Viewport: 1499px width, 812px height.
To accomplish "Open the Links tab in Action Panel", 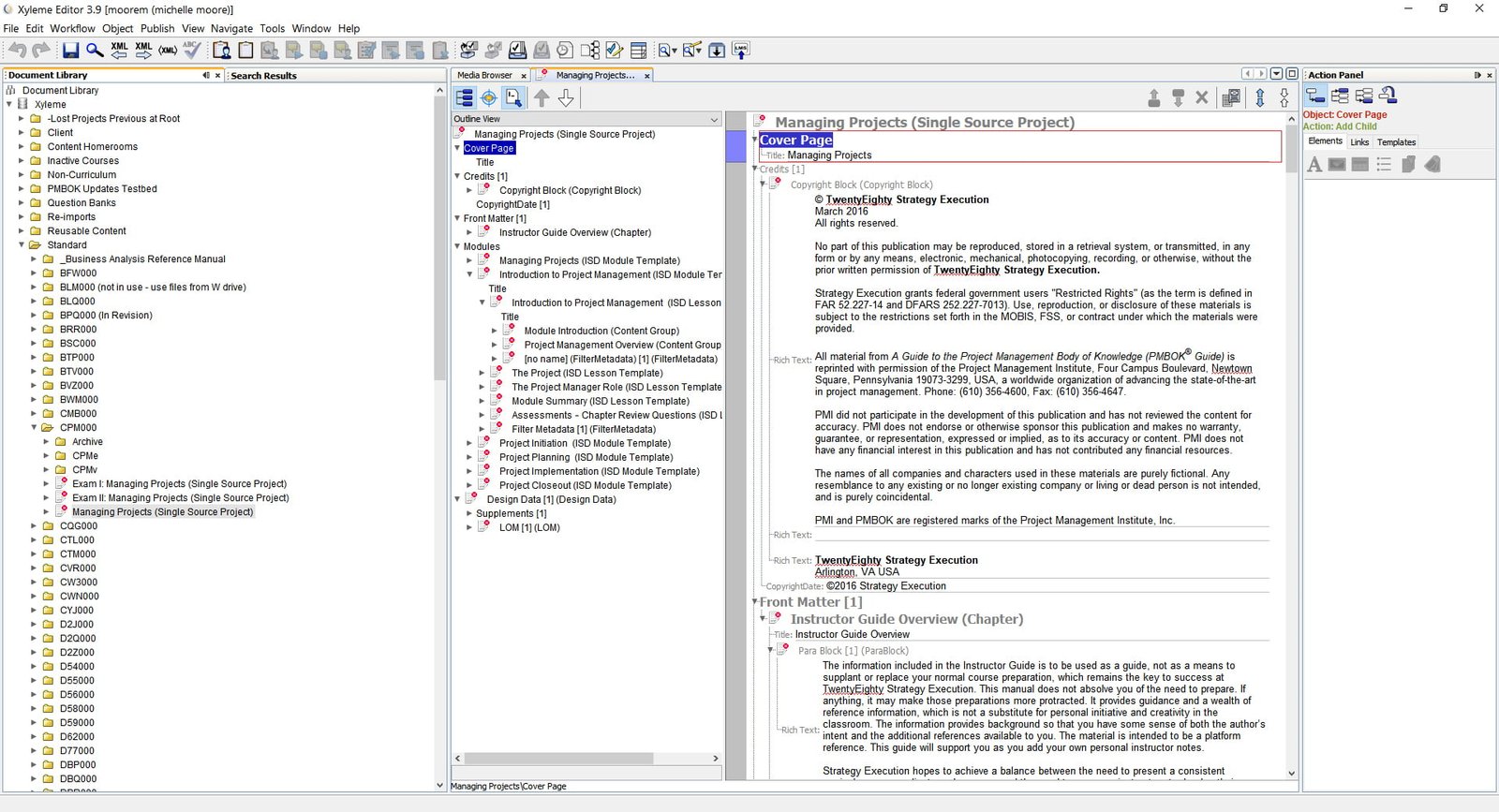I will coord(1359,142).
